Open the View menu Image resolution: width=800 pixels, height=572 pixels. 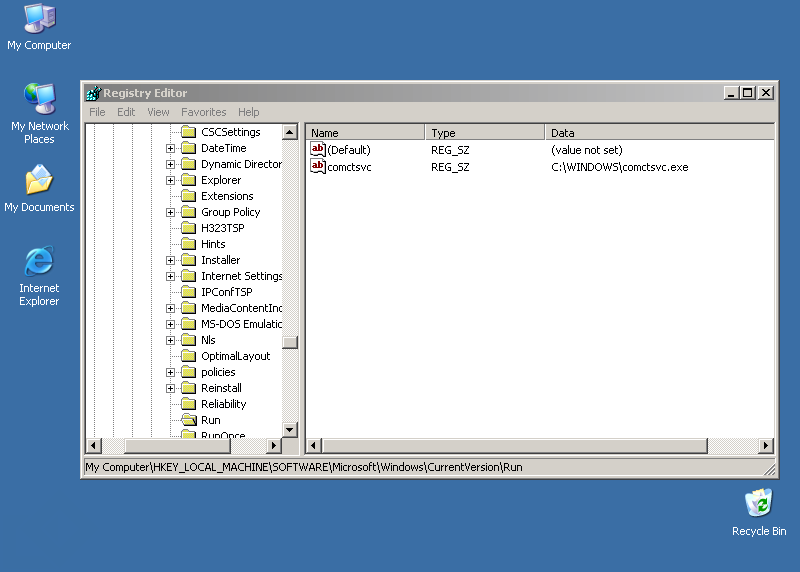[158, 112]
